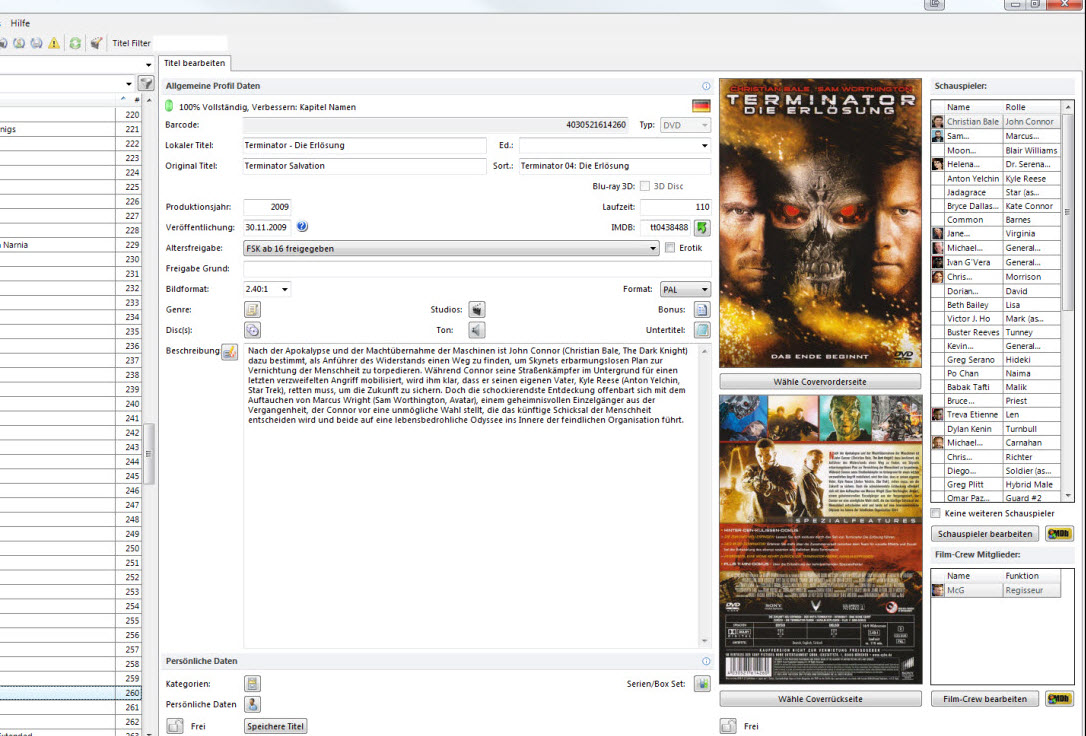Click the green completeness indicator icon
Viewport: 1086px width, 736px height.
(169, 106)
